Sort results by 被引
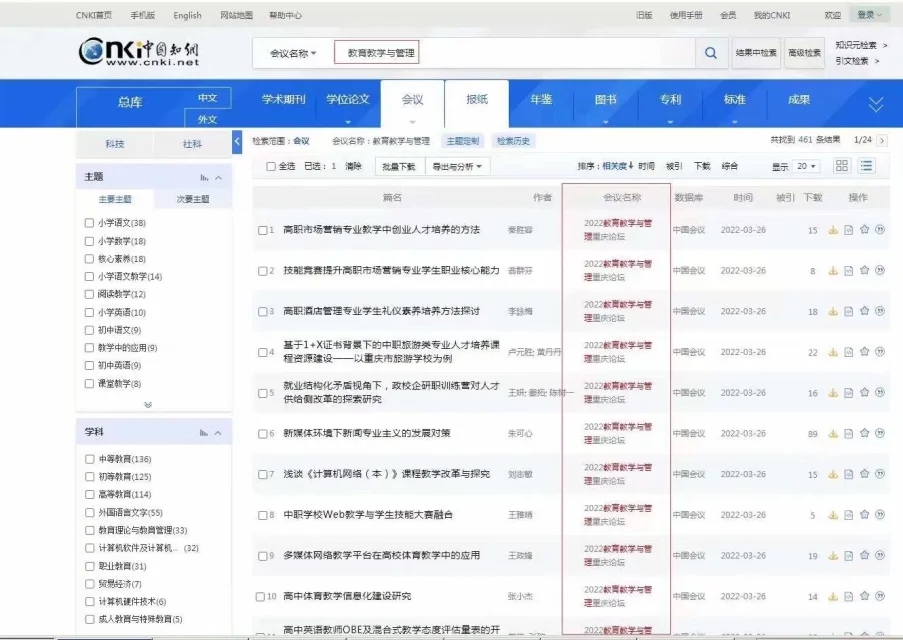The width and height of the screenshot is (903, 640). pyautogui.click(x=674, y=166)
